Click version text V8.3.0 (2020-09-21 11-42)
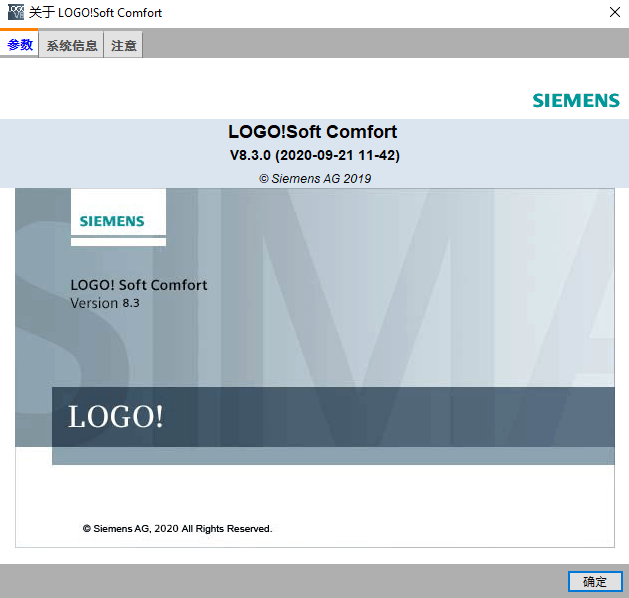 (314, 155)
